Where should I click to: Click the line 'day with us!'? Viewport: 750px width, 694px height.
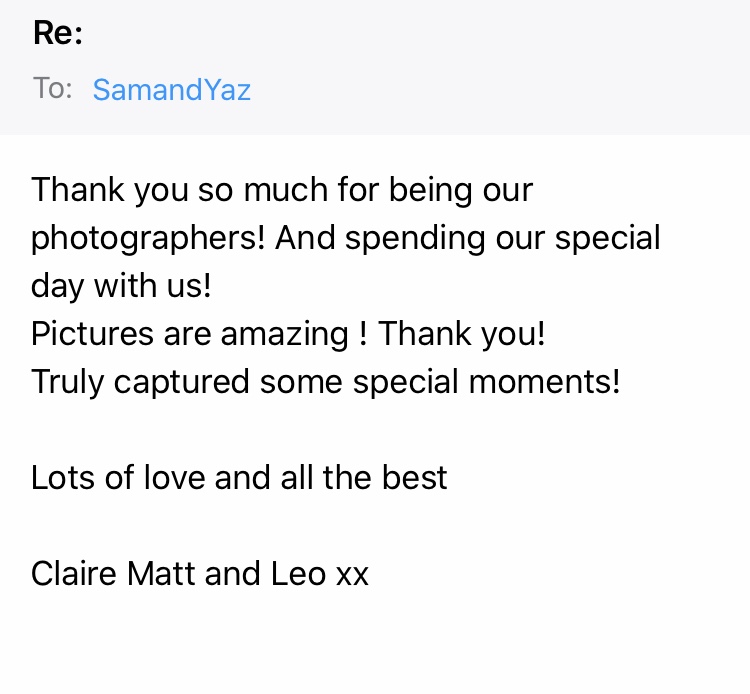(121, 286)
